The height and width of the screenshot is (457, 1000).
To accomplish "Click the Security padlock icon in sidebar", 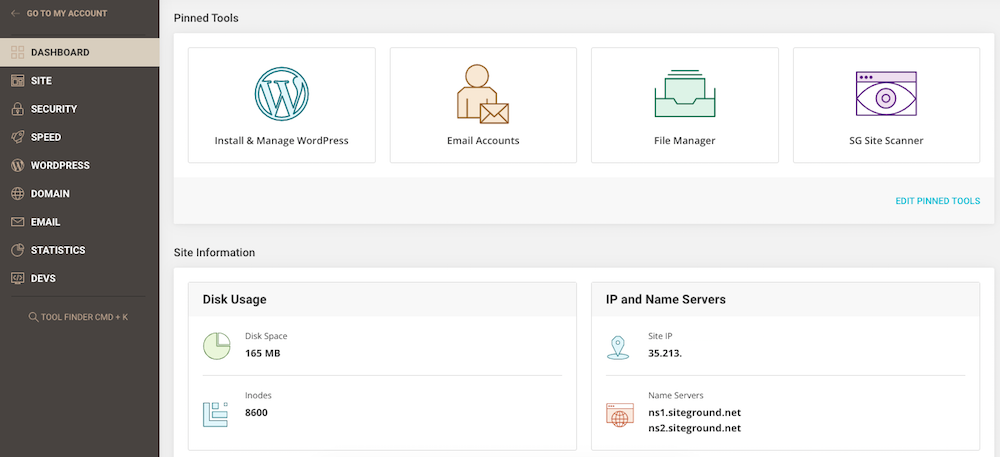I will [17, 109].
